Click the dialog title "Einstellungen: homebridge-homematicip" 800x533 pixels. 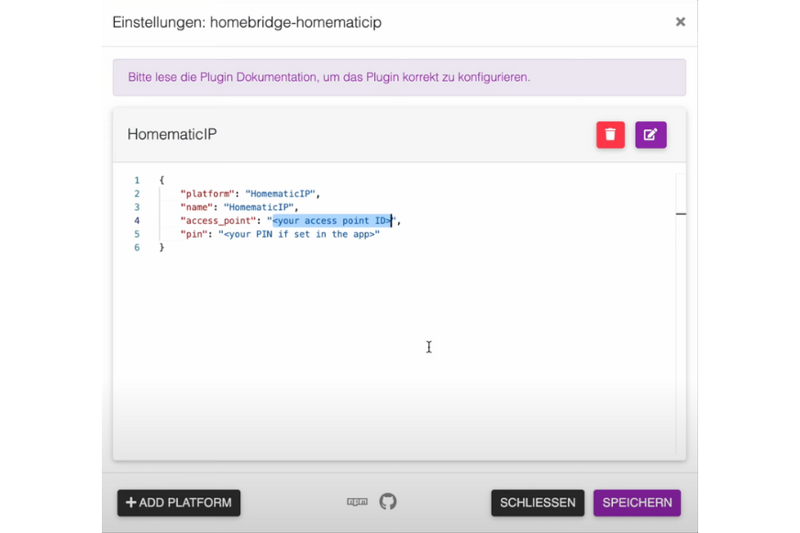coord(247,22)
